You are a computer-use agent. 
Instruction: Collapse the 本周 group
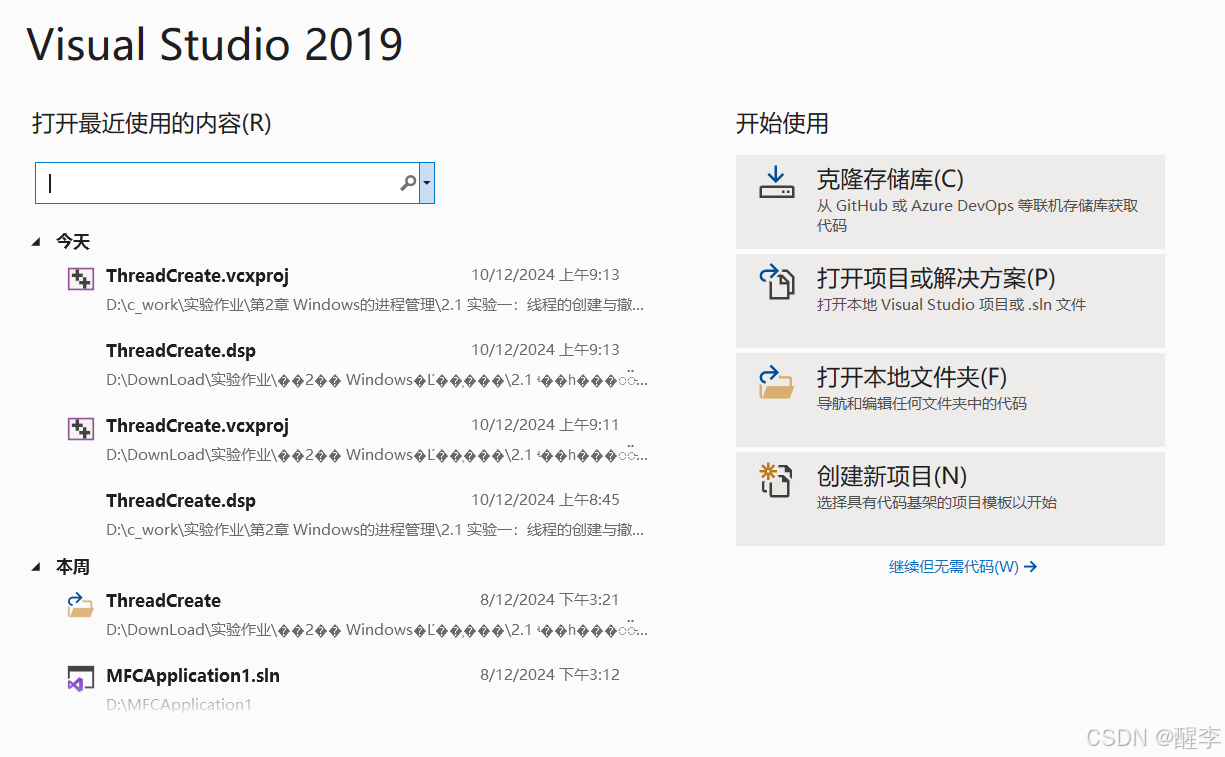click(37, 567)
